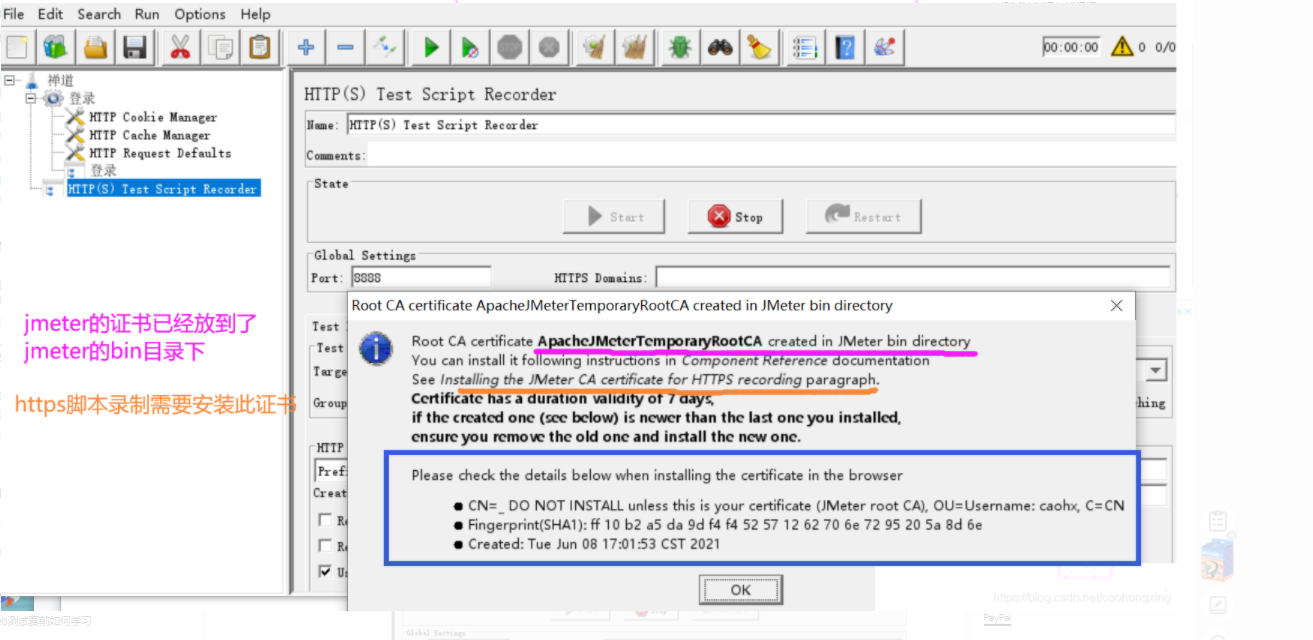This screenshot has height=640, width=1313.
Task: Create a new test plan via toolbar
Action: click(x=18, y=47)
